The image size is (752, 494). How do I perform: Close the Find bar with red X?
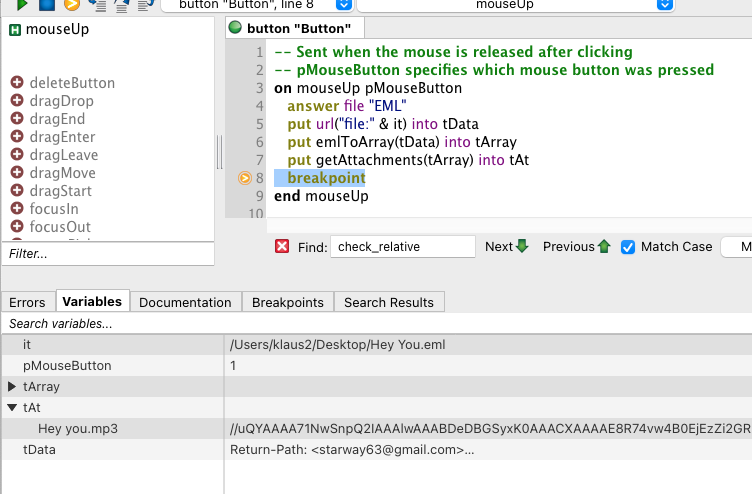282,247
